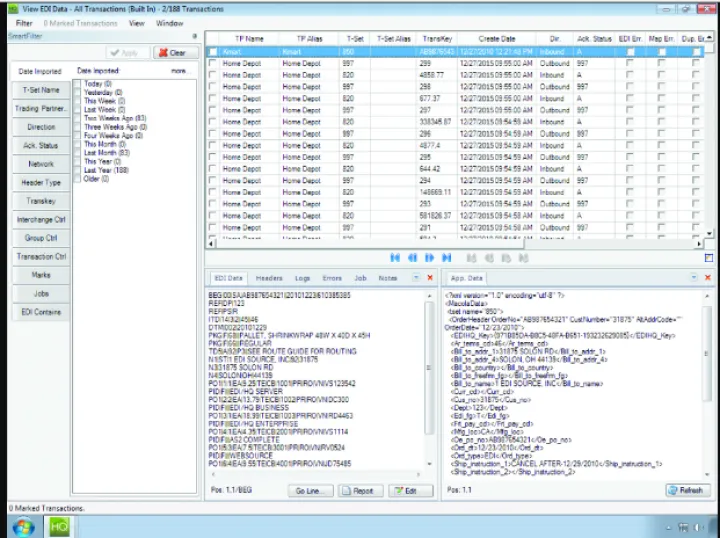Screen dimensions: 720x538
Task: Select the Trading Partner filter category
Action: coord(41,109)
